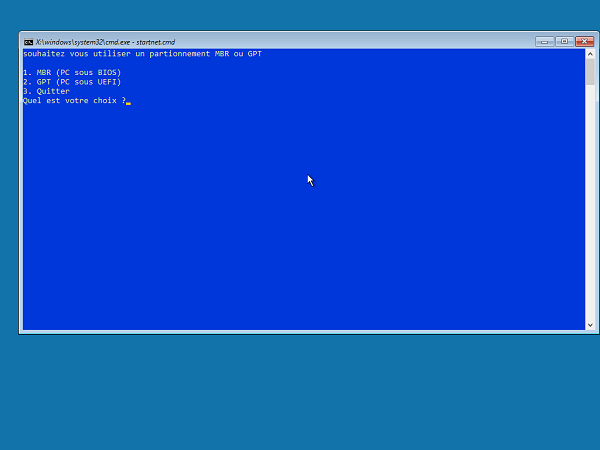Click the vertical scrollbar thumb
600x450 pixels.
[x=590, y=72]
